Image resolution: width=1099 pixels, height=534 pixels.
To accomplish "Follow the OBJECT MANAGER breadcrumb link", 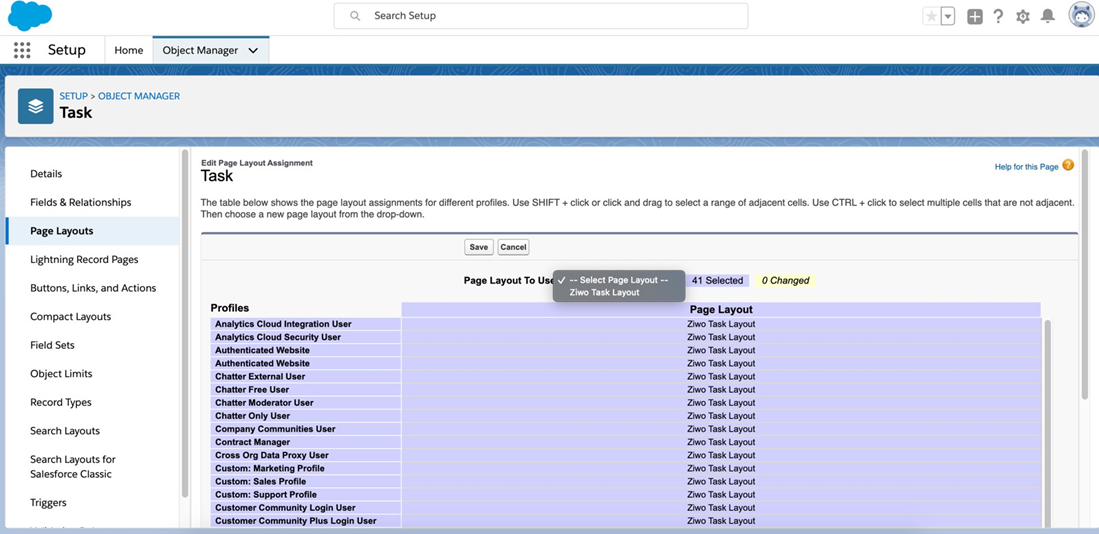I will click(139, 96).
